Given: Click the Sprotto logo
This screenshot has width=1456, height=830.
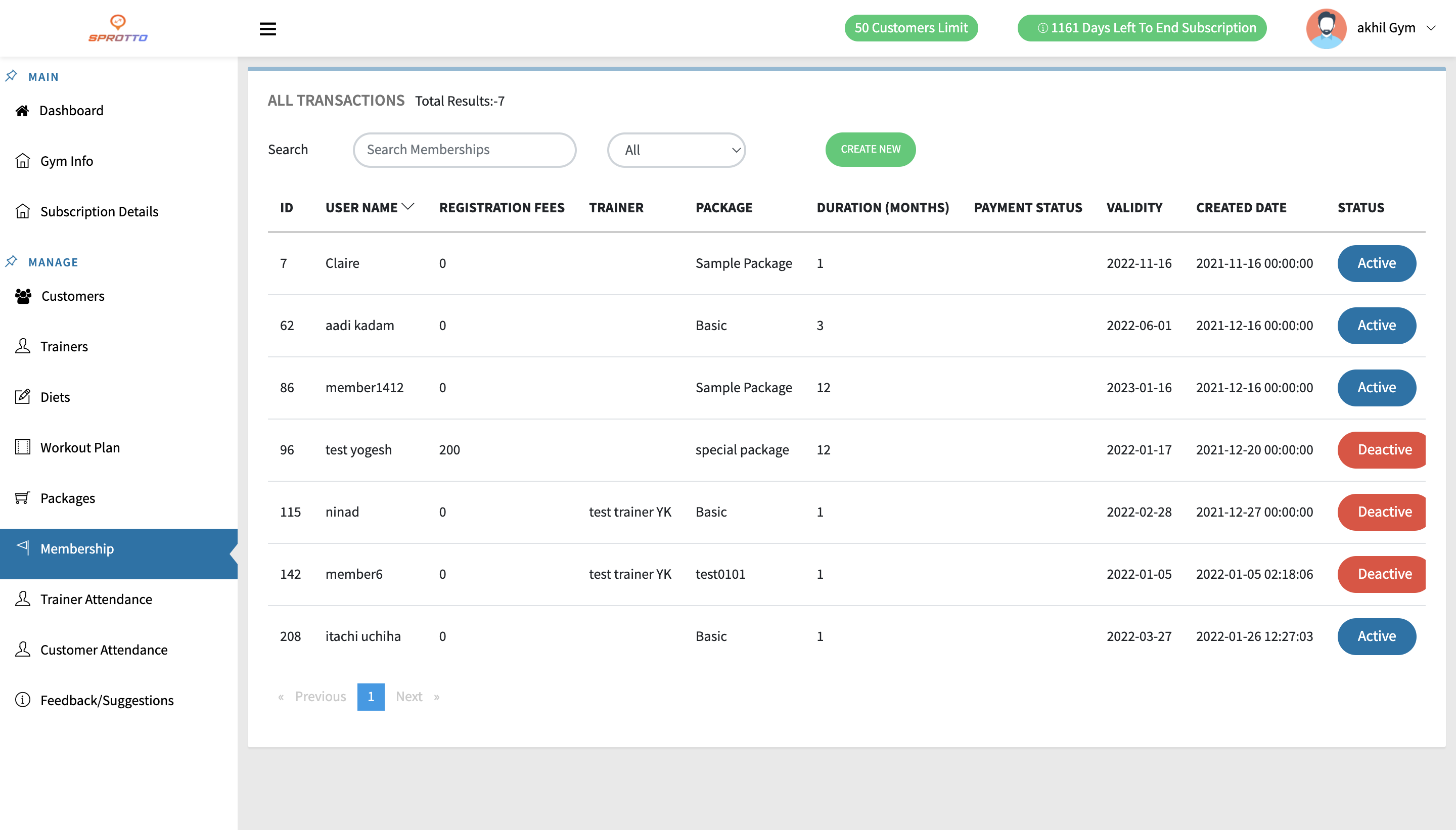Looking at the screenshot, I should [x=118, y=28].
